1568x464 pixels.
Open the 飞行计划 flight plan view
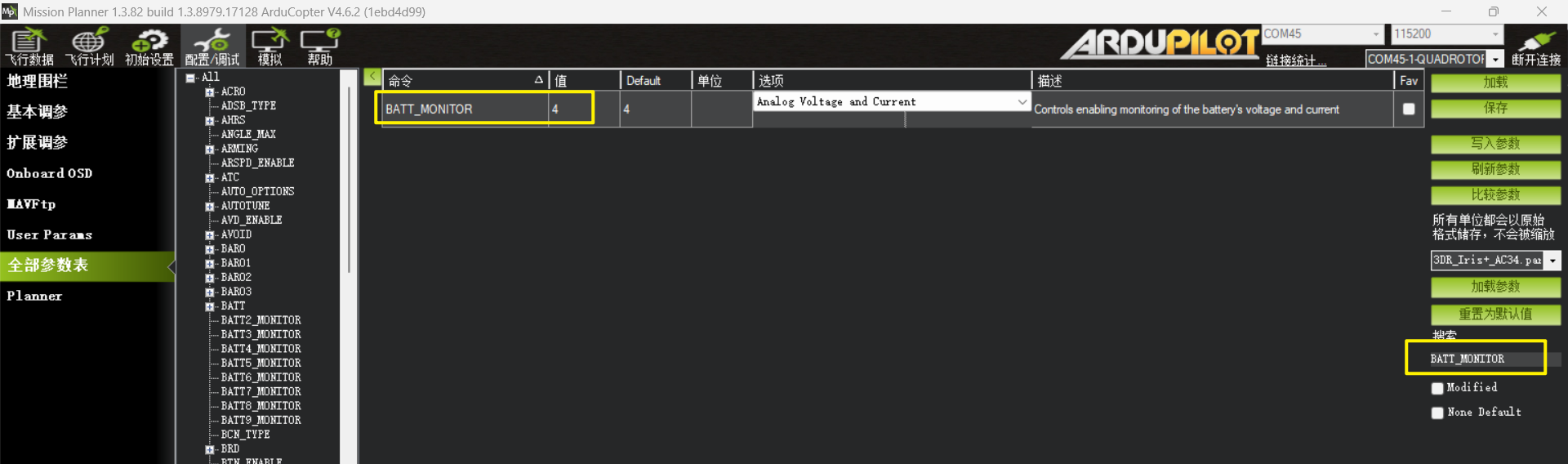click(x=89, y=47)
